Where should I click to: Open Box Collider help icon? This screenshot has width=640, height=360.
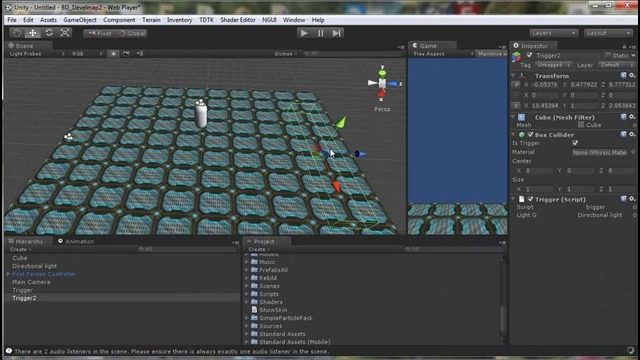pos(623,134)
